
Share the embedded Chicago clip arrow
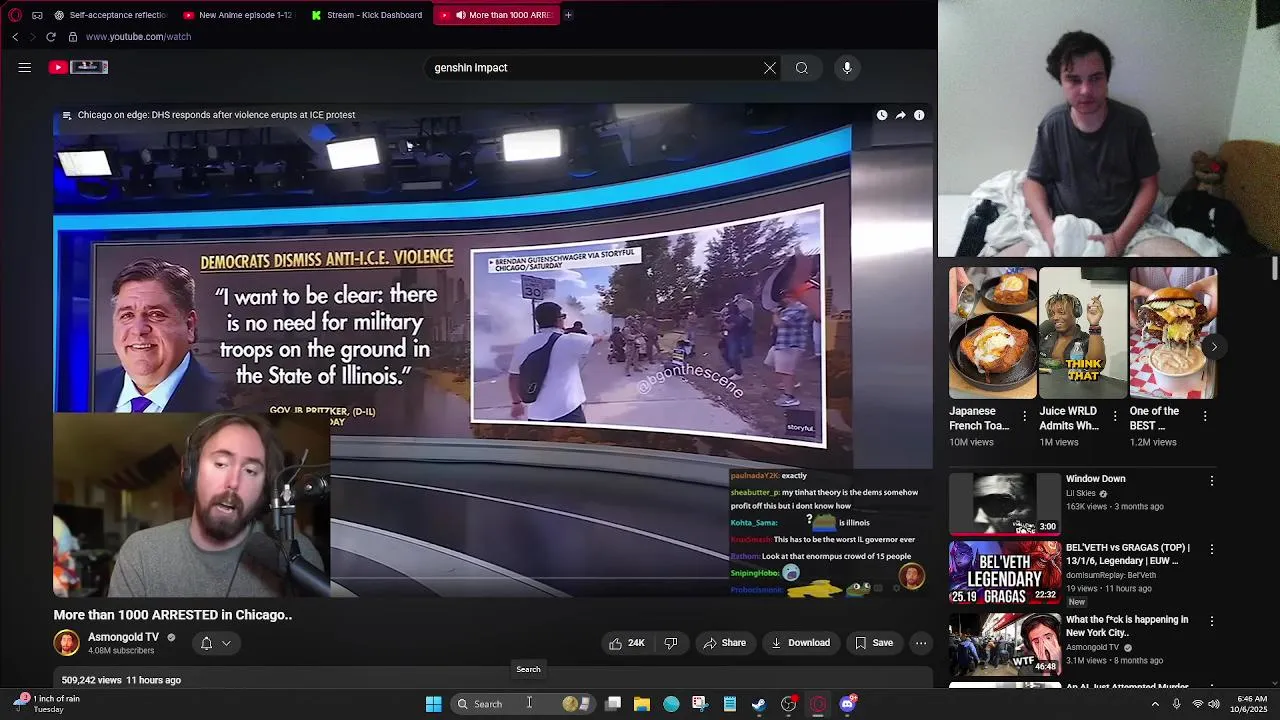[900, 115]
